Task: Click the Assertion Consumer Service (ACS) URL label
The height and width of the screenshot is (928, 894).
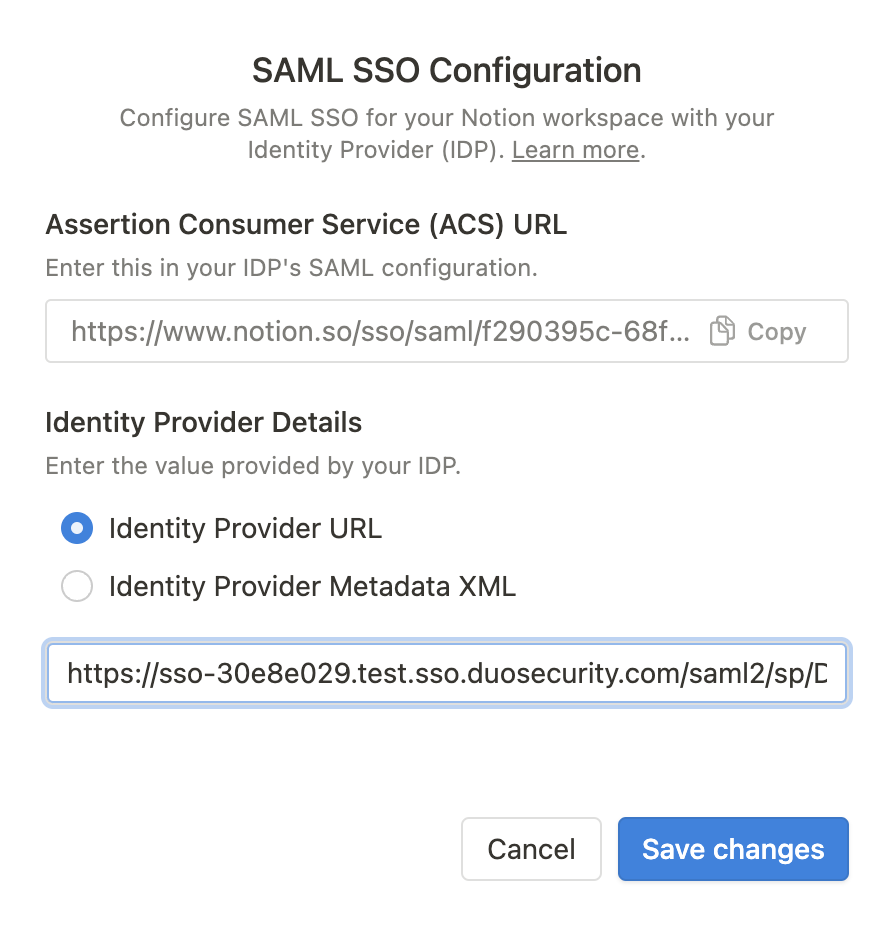Action: [x=306, y=224]
